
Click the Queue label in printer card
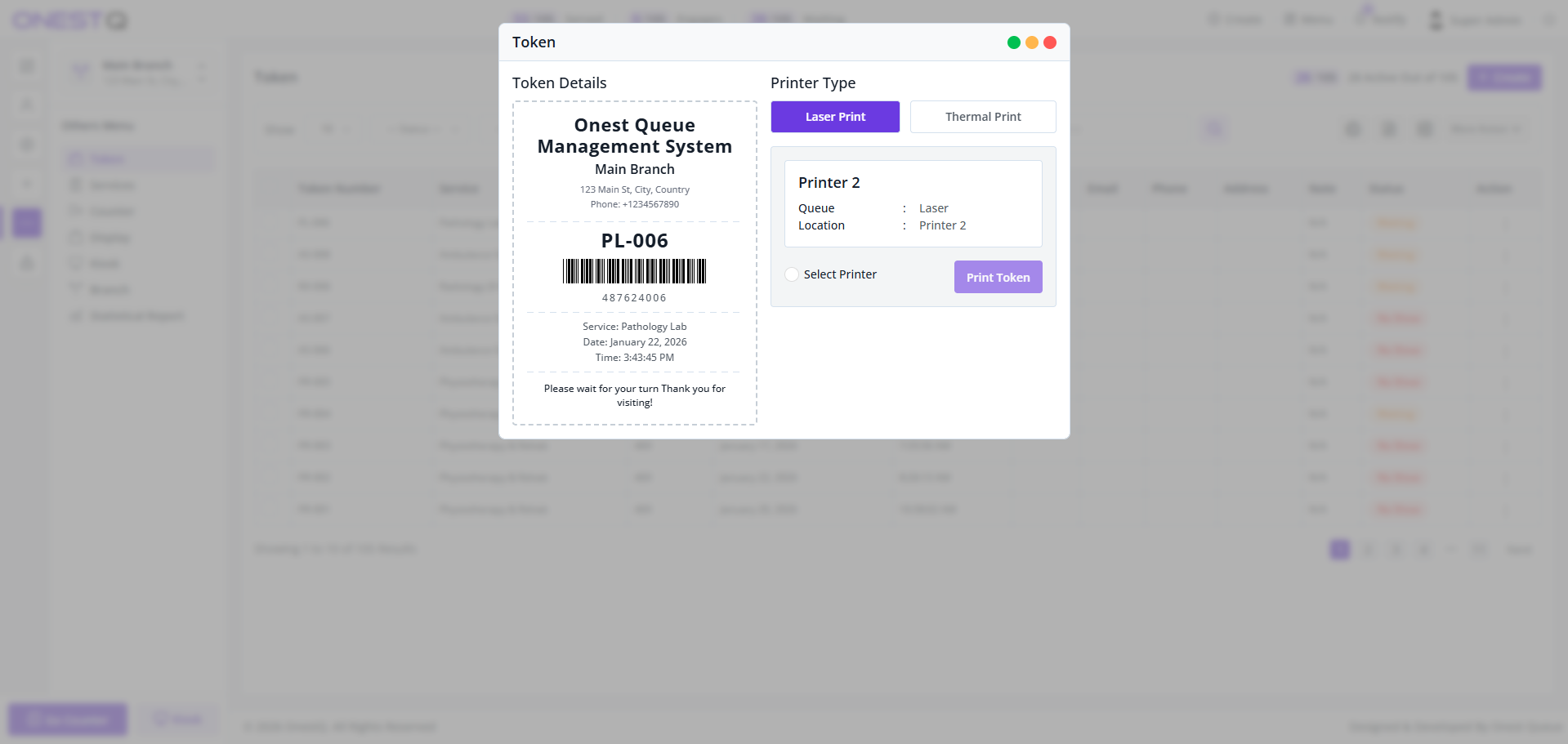(x=816, y=208)
